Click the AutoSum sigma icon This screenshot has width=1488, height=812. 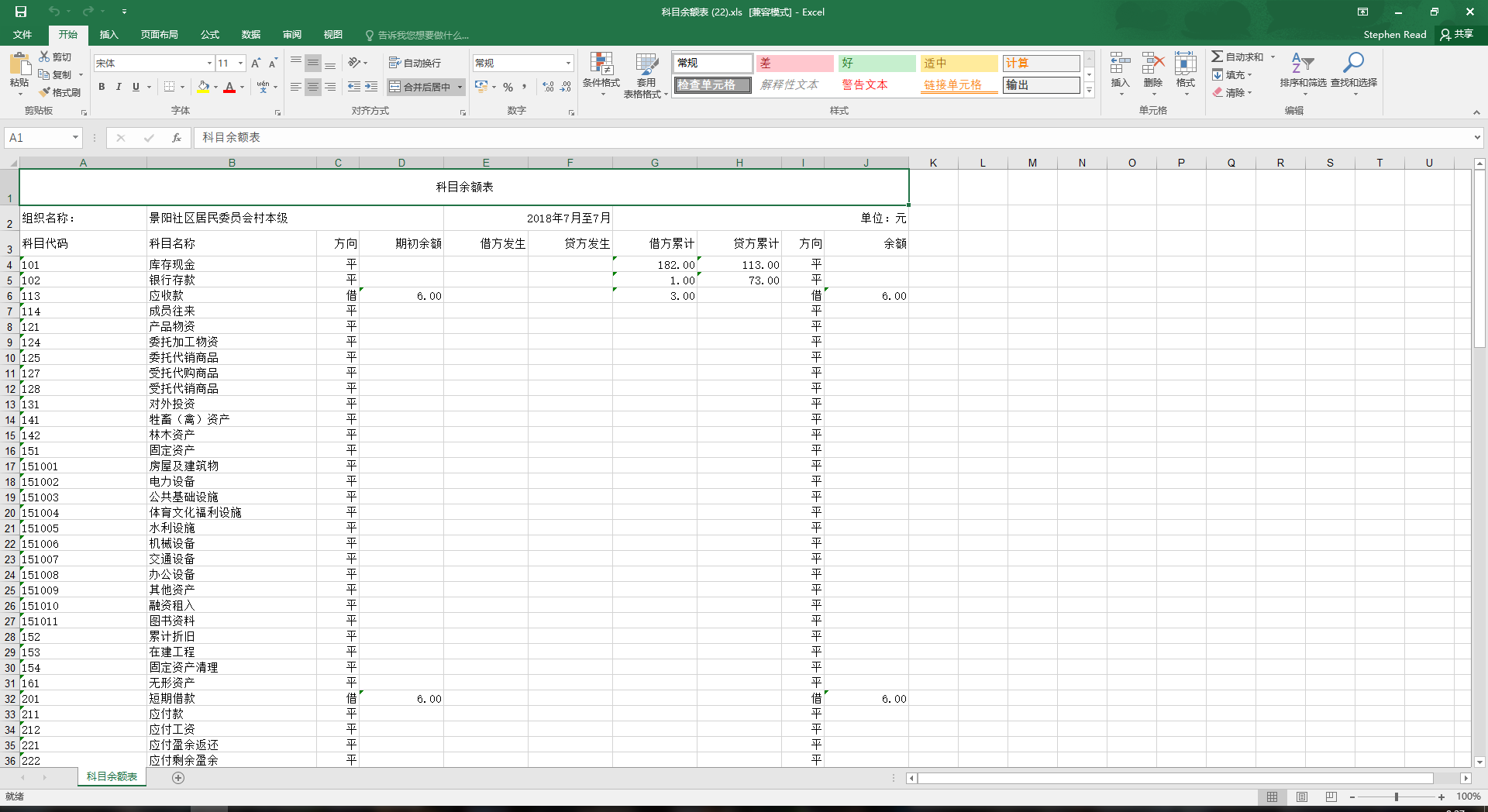[x=1218, y=57]
